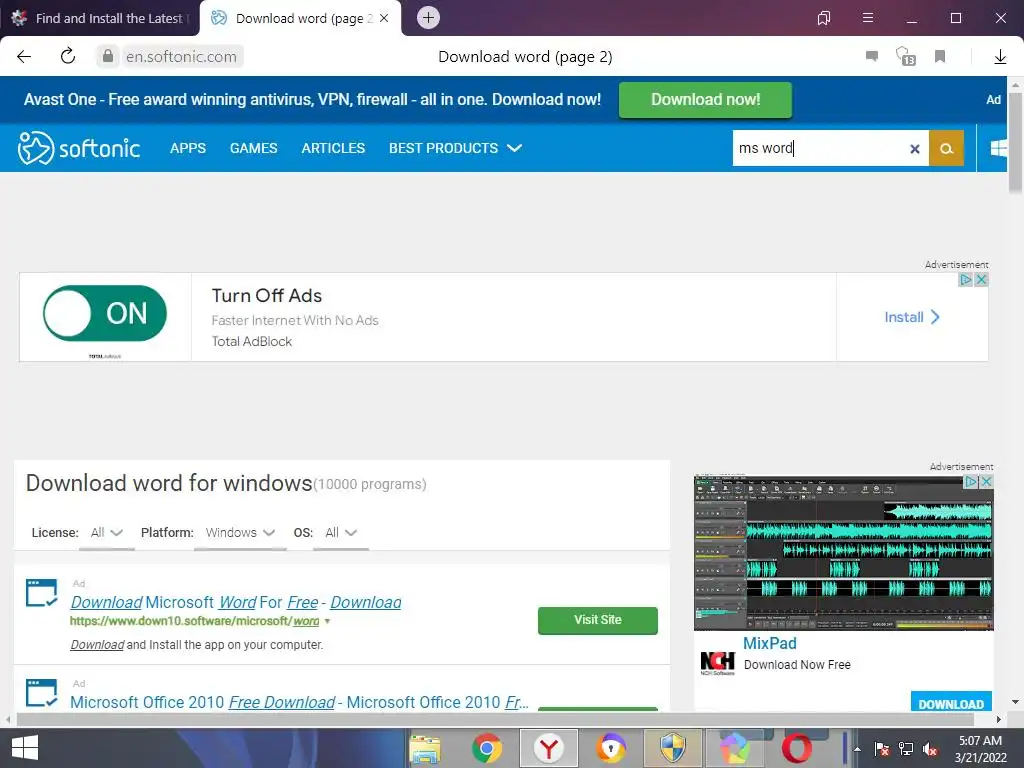Click the network tray icon
The image size is (1024, 768).
pyautogui.click(x=906, y=749)
